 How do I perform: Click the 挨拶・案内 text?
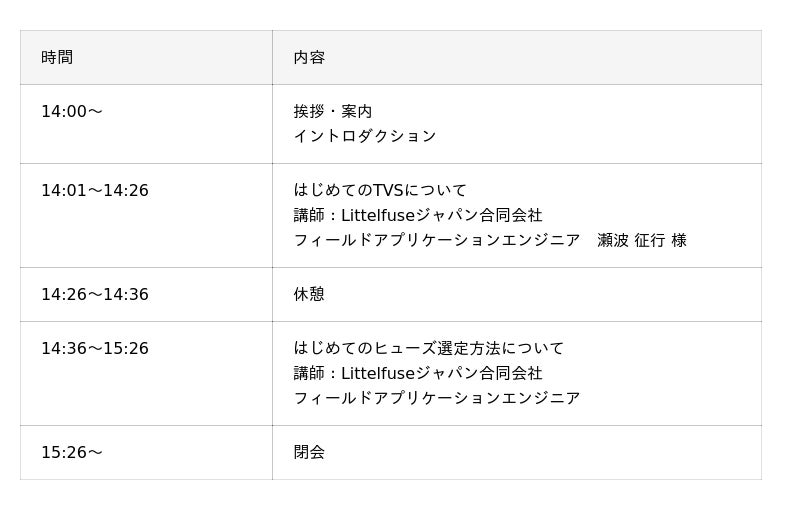point(333,112)
